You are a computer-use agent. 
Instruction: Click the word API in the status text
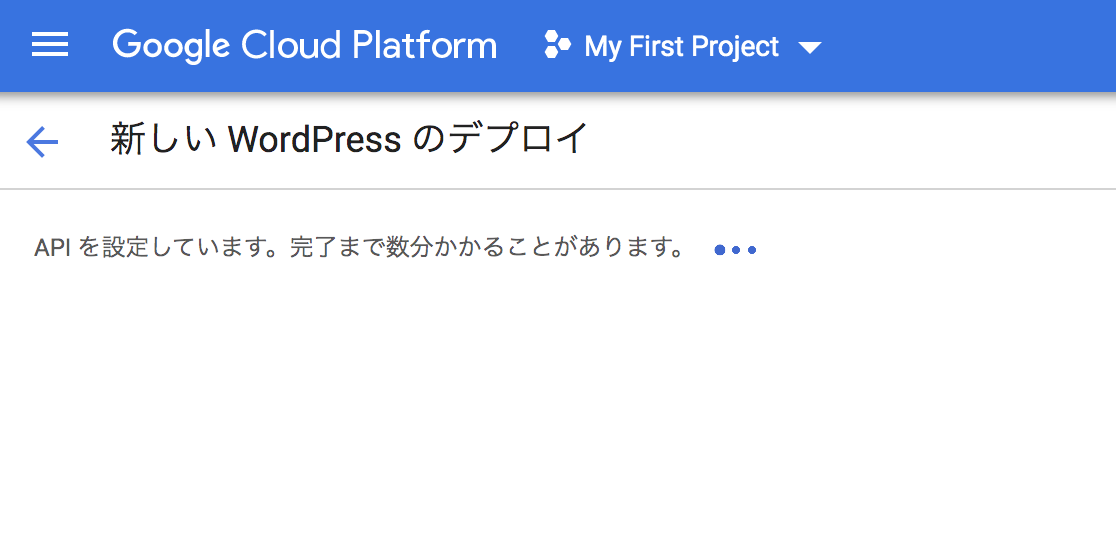tap(52, 249)
